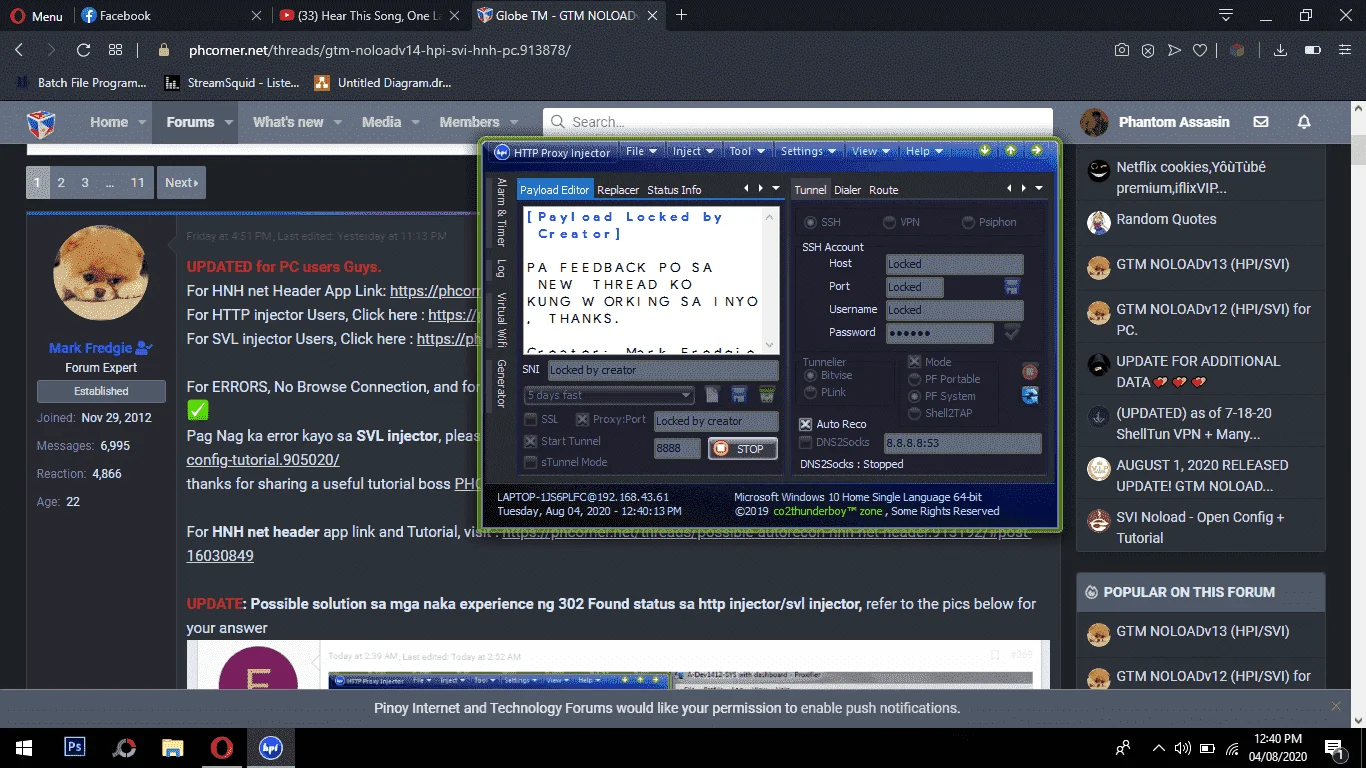
Task: Select the Psiphon radio button
Action: 968,222
